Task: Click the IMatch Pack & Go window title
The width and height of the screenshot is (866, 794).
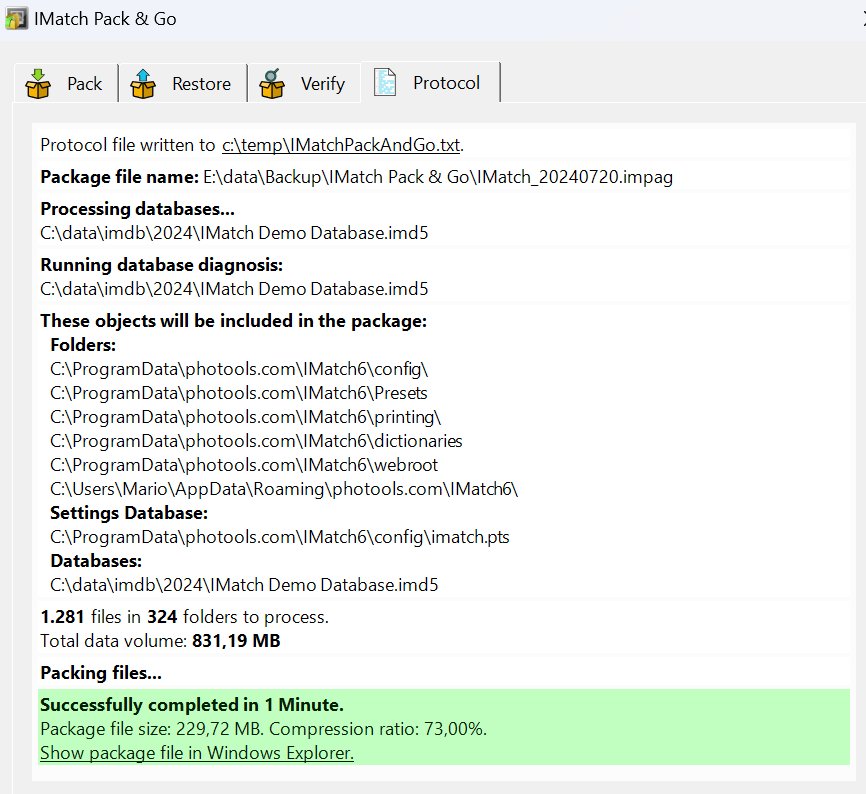Action: coord(105,19)
